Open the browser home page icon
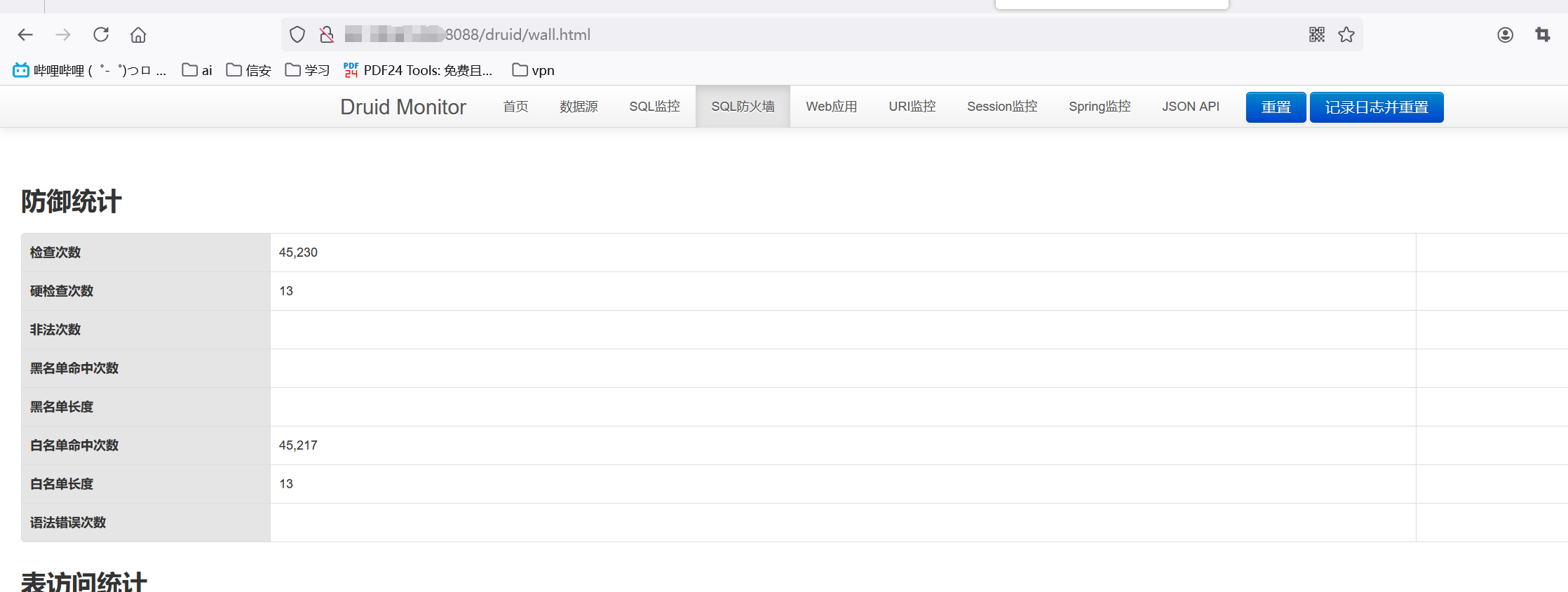This screenshot has width=1568, height=592. [138, 34]
